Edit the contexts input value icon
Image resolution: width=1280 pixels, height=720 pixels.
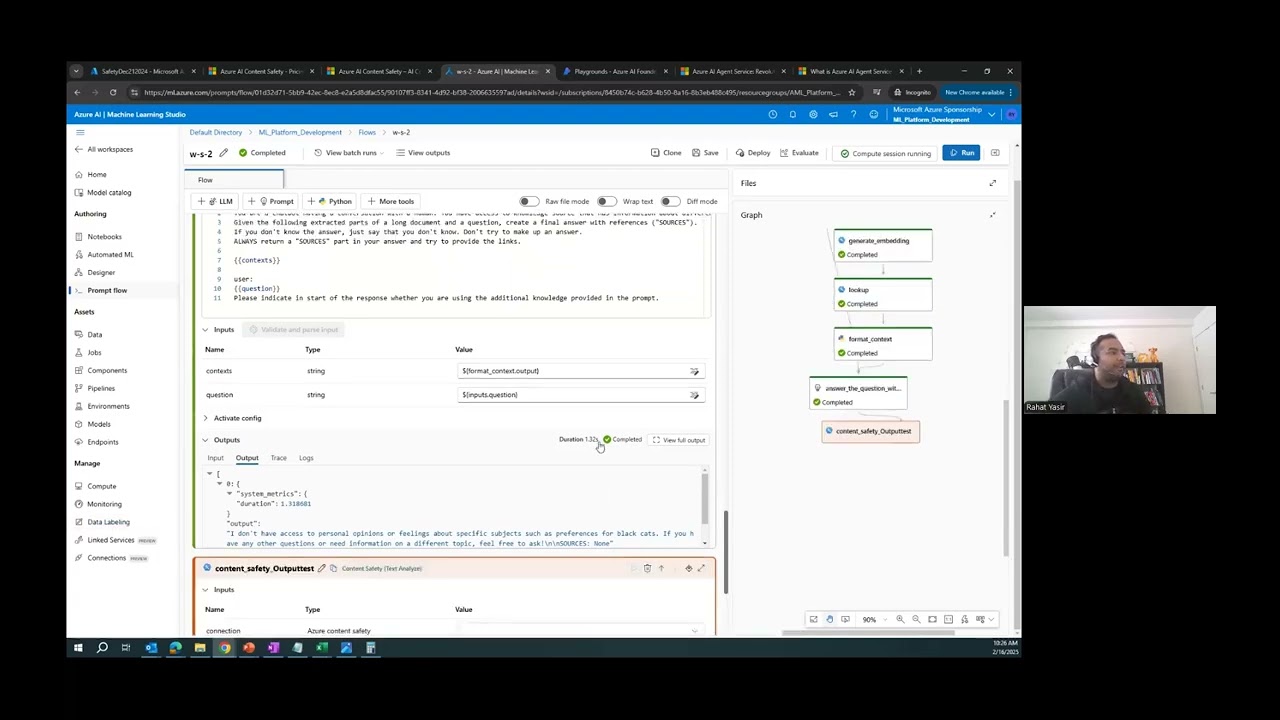(x=694, y=371)
